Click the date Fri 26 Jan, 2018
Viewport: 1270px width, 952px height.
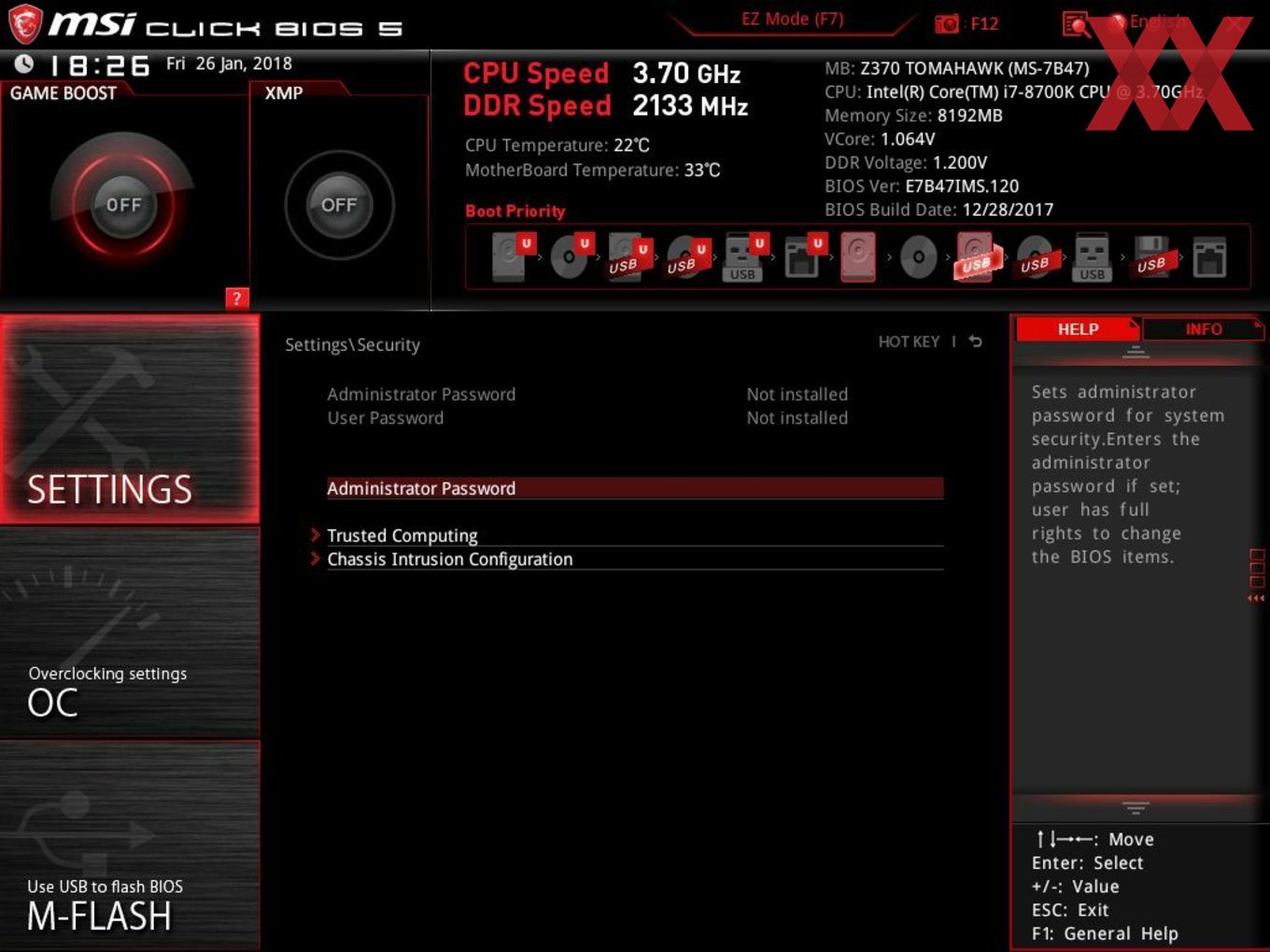point(229,63)
